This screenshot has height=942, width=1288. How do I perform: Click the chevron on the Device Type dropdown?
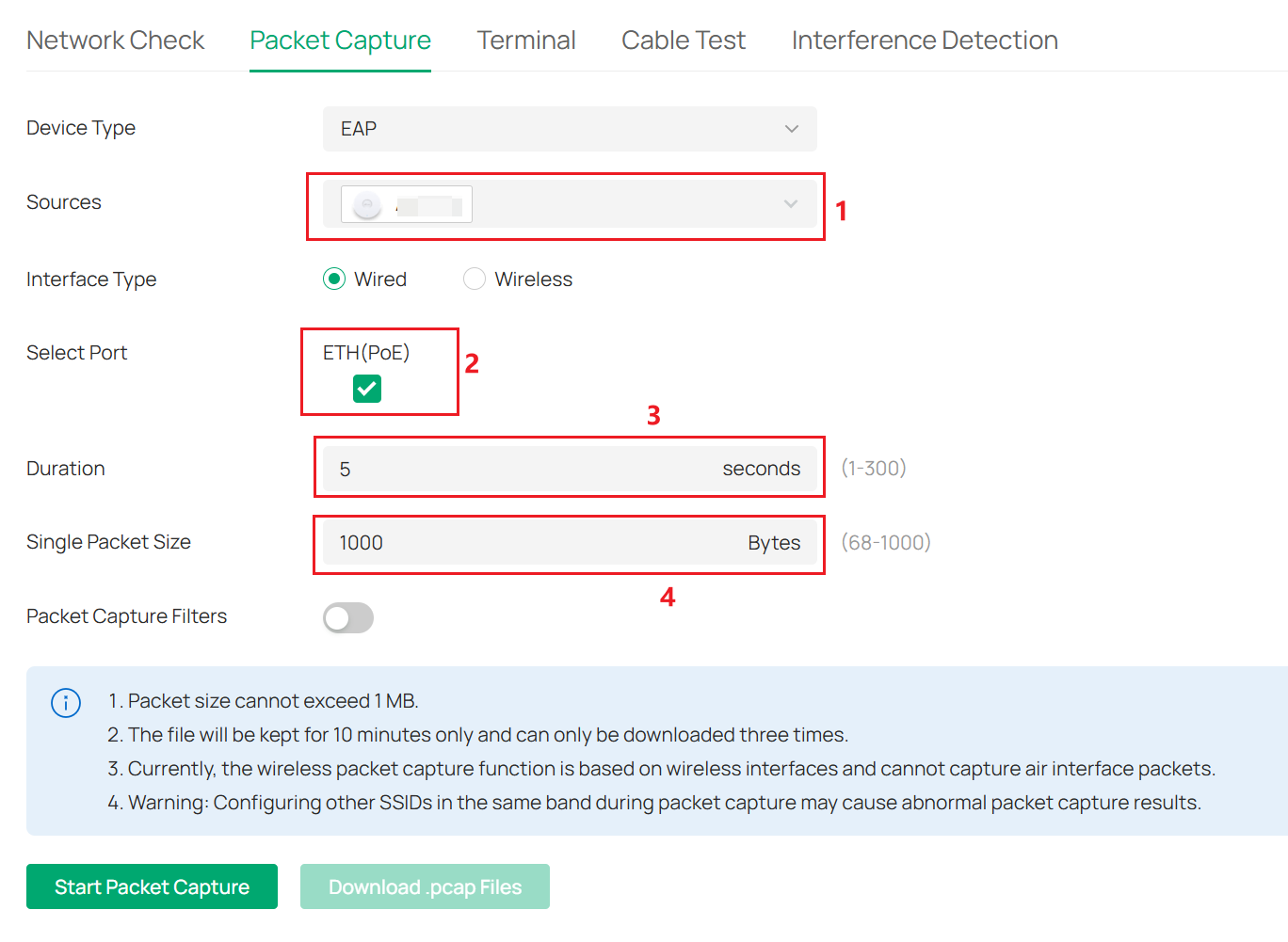click(x=791, y=129)
